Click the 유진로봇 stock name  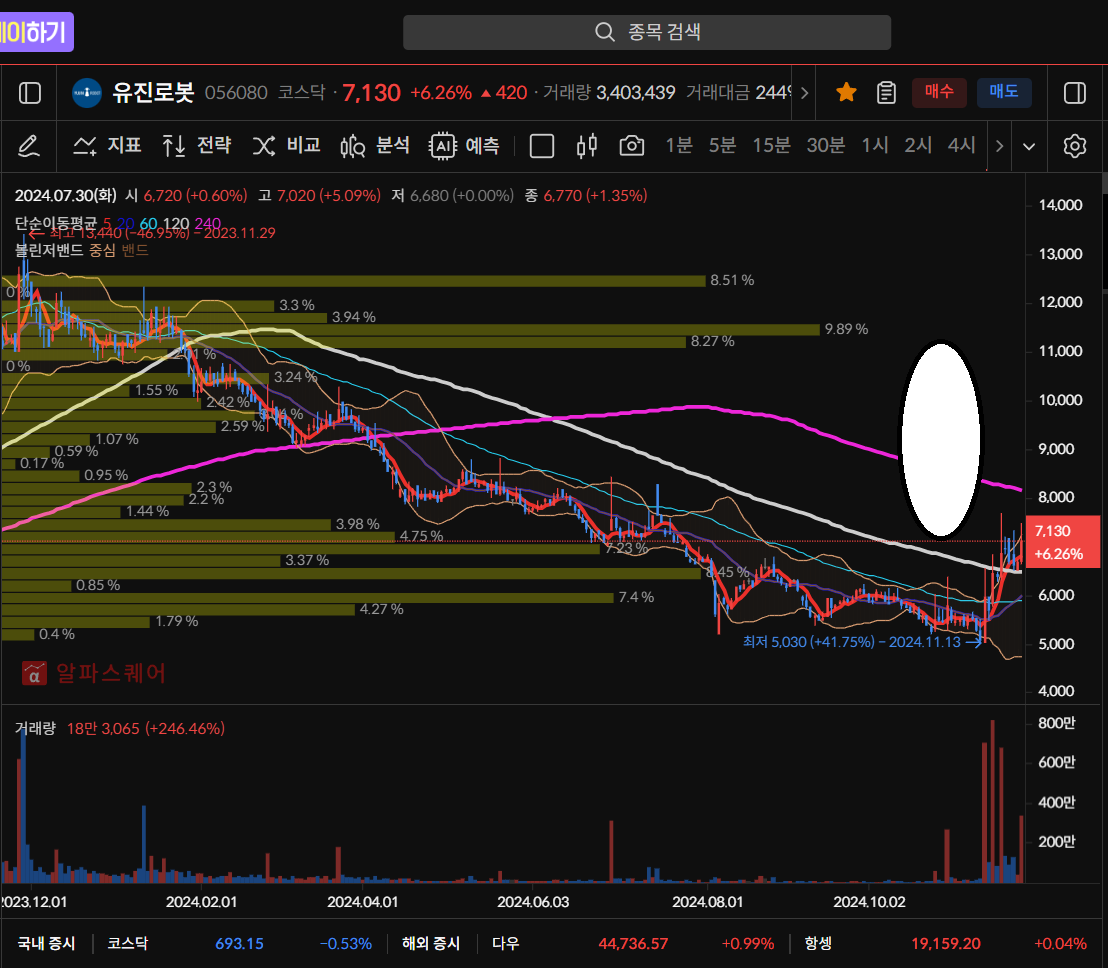point(153,93)
